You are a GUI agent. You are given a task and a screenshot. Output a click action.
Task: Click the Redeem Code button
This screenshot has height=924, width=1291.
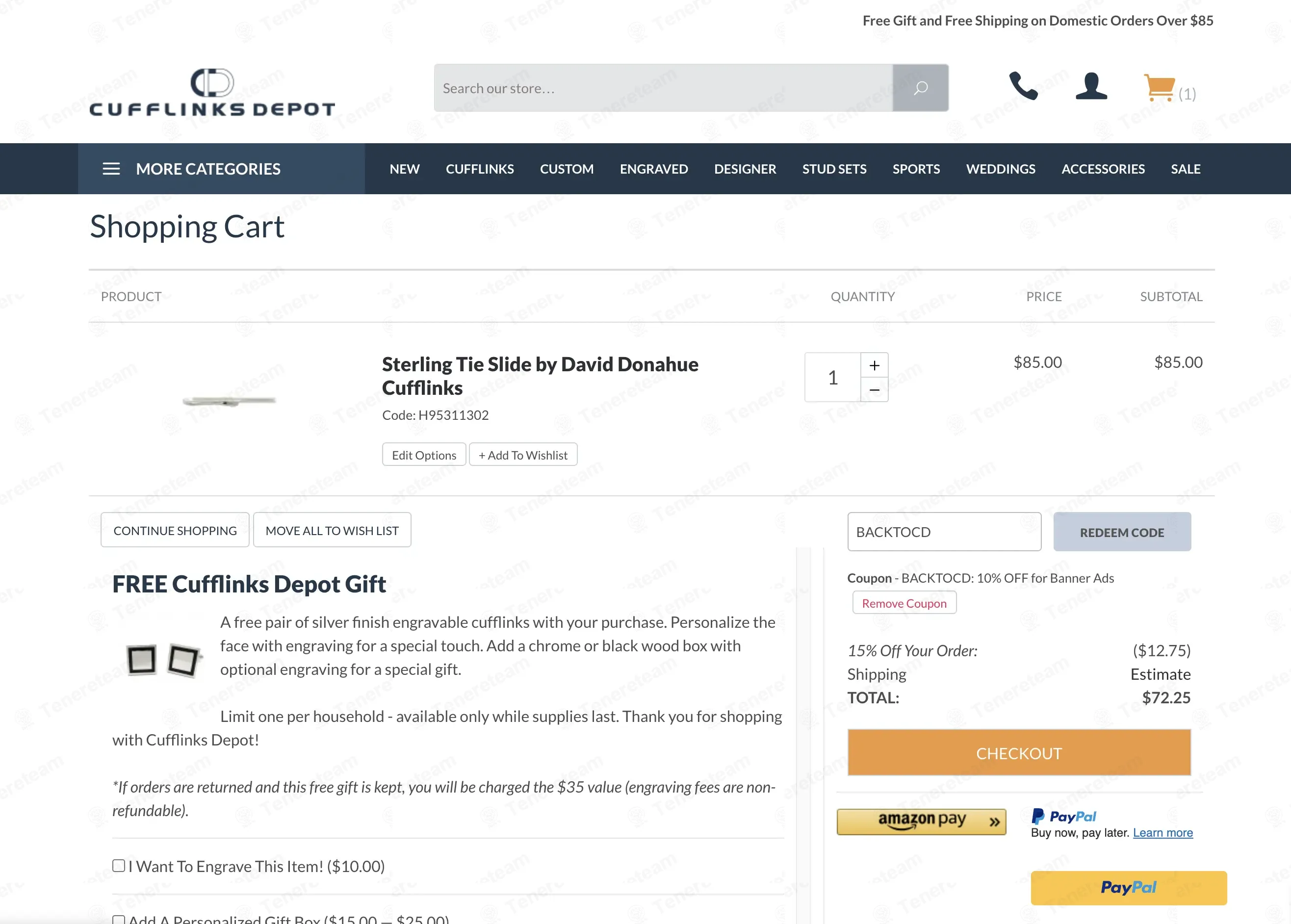point(1122,532)
